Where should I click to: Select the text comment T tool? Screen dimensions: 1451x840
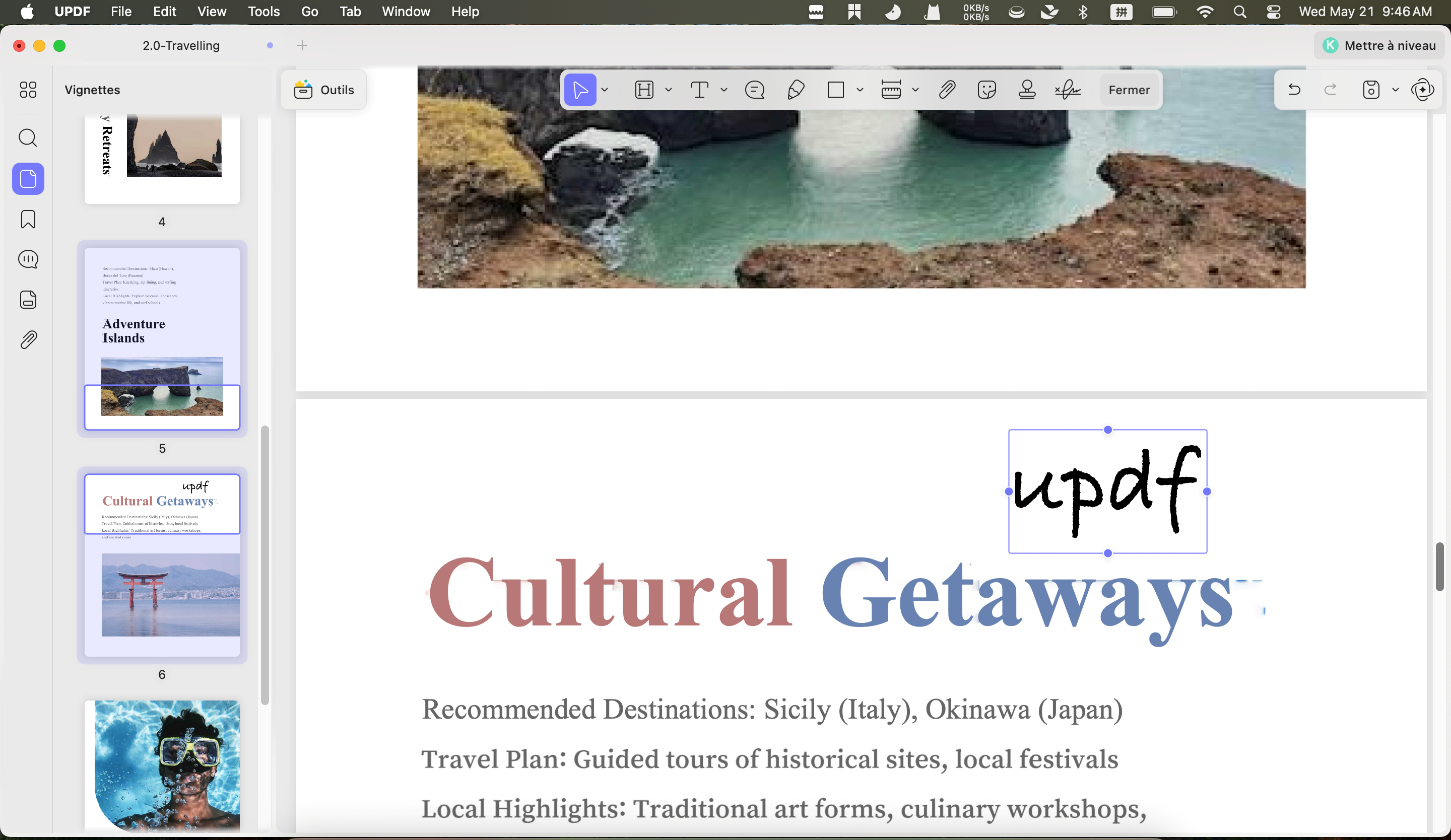click(700, 90)
